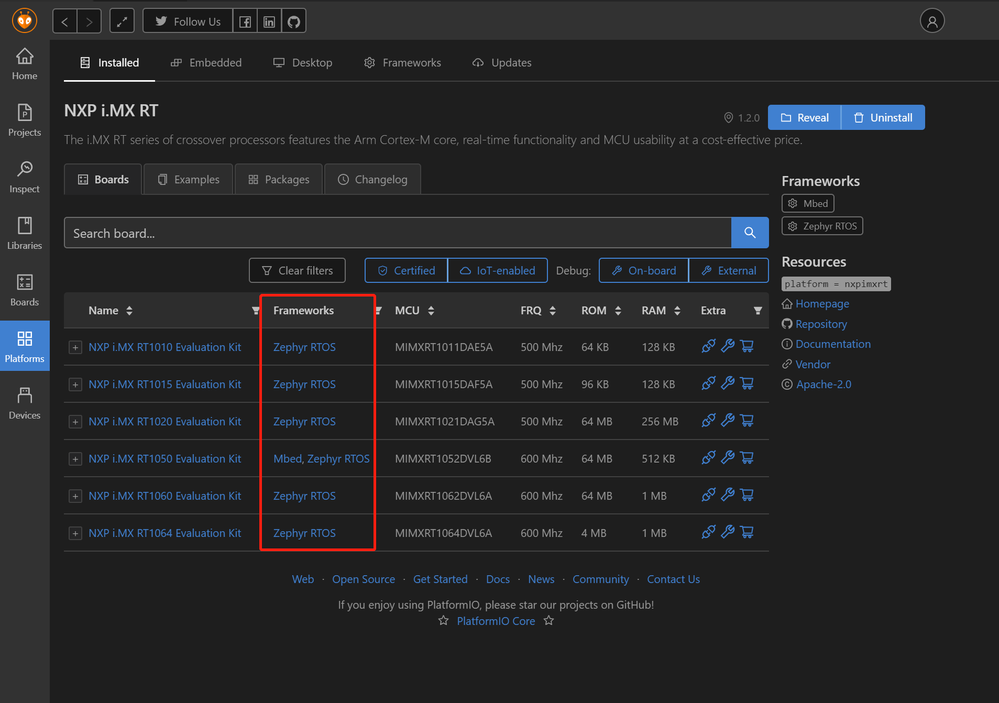
Task: Click the link icon for RT1010 row
Action: (708, 346)
